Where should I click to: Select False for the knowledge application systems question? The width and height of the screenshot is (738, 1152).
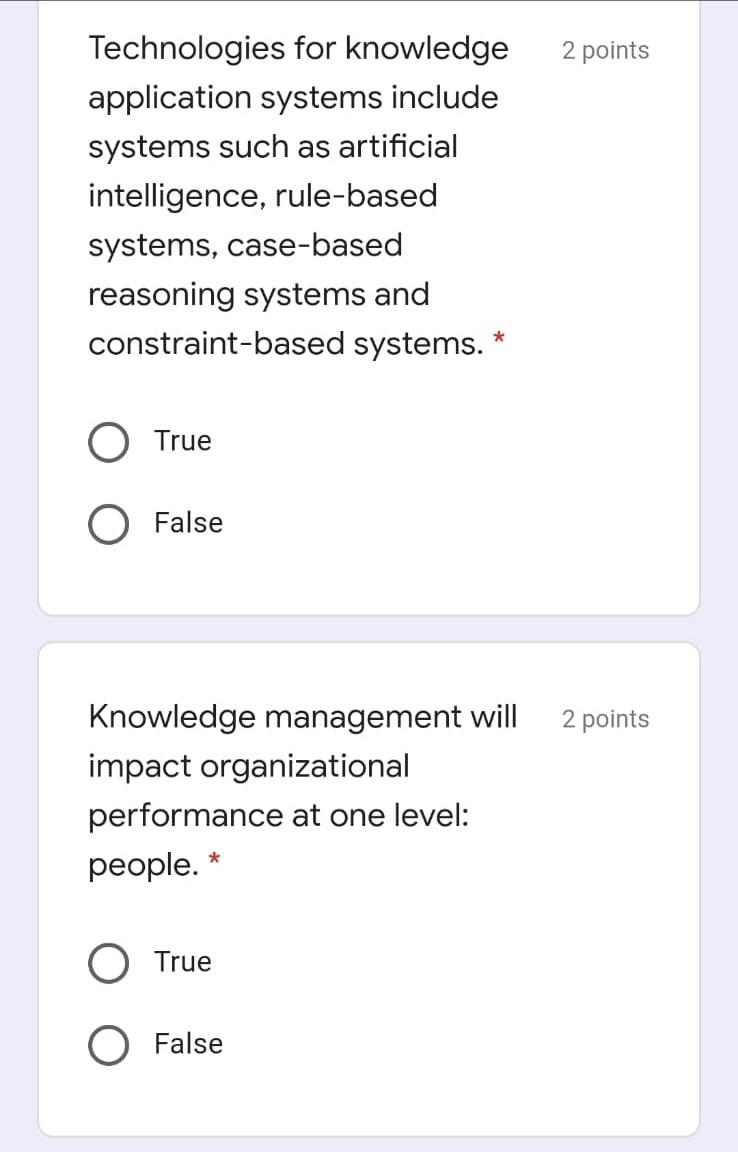tap(109, 523)
